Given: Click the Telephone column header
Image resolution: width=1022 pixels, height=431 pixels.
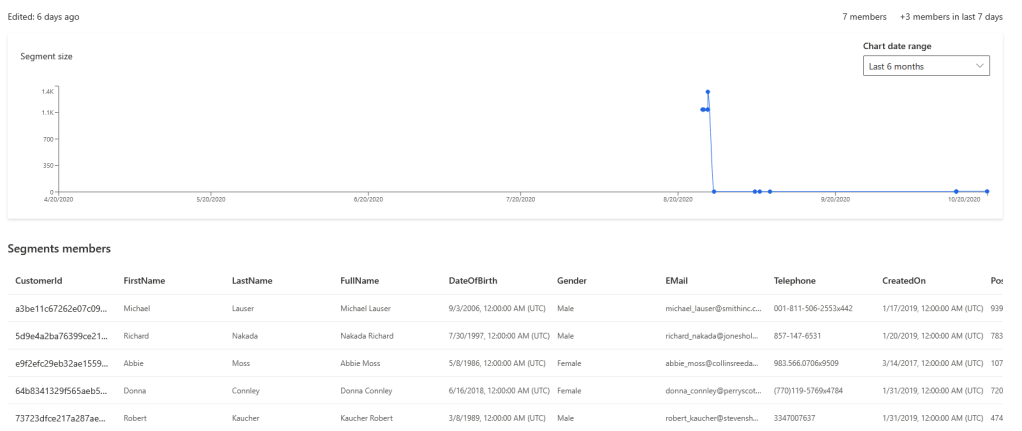Looking at the screenshot, I should point(795,281).
